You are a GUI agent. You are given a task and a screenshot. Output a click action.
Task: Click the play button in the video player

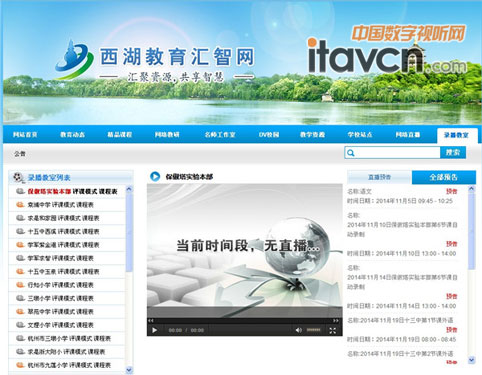154,330
